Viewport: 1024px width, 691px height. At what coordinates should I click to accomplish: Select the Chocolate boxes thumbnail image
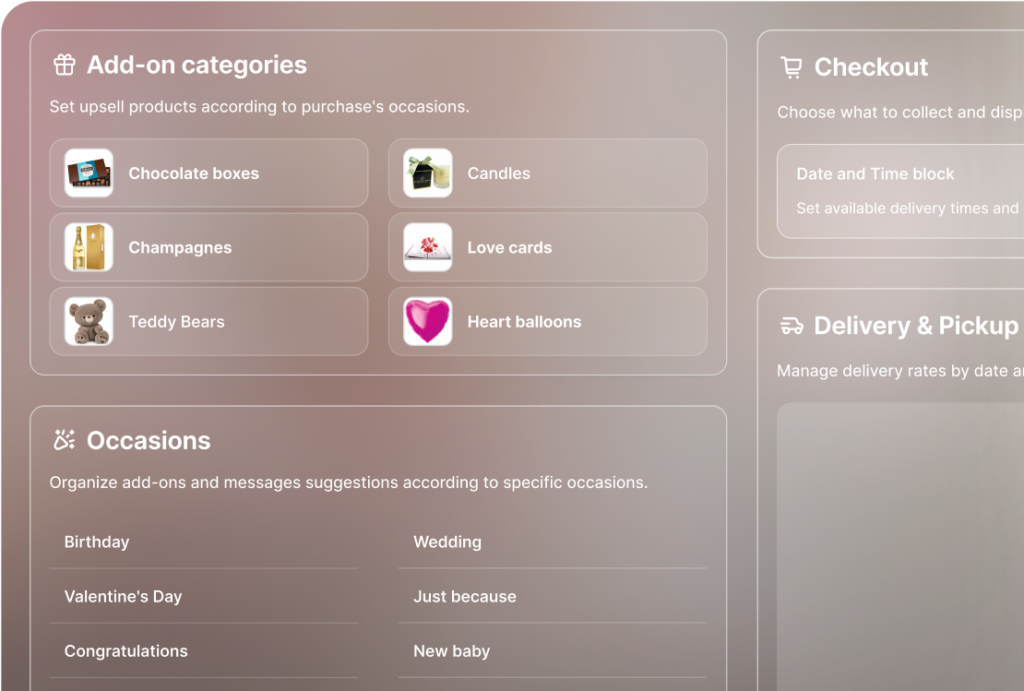click(x=89, y=173)
